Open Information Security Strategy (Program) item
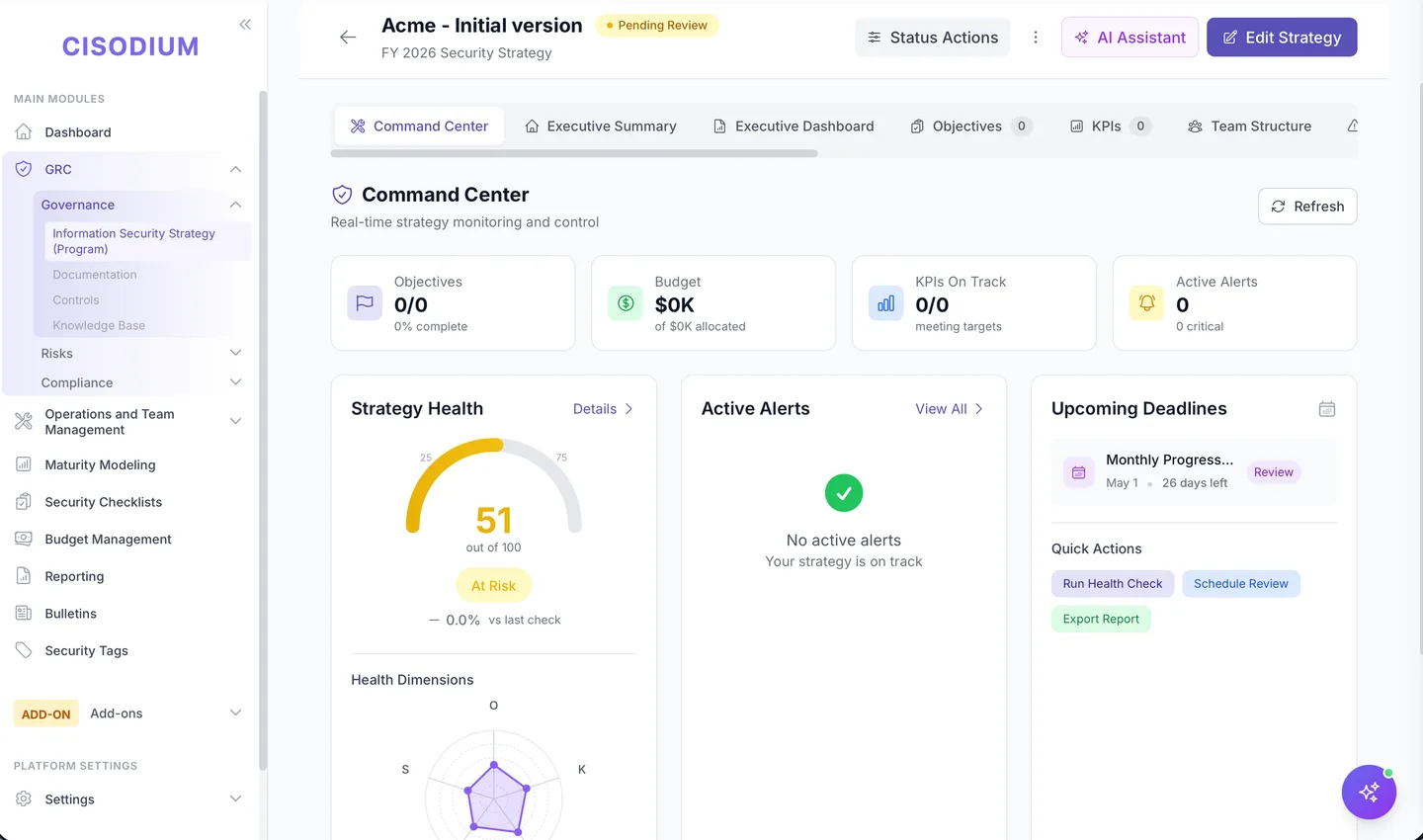This screenshot has height=840, width=1423. point(146,241)
